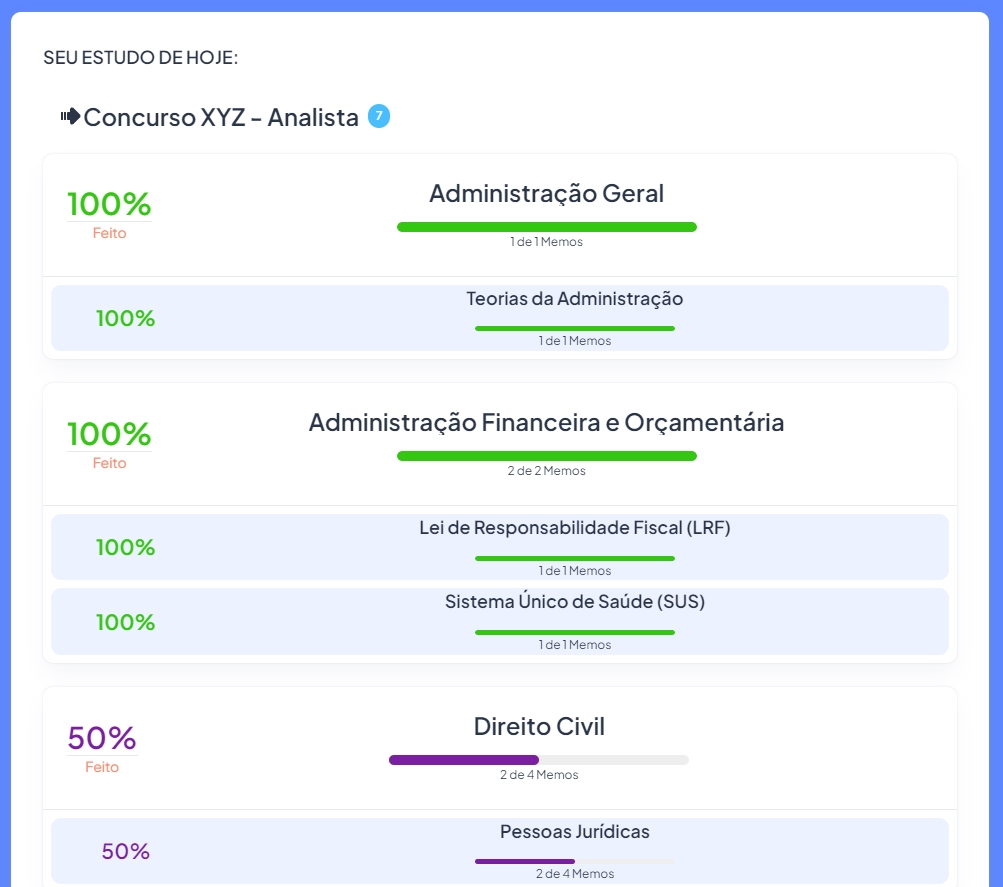Image resolution: width=1003 pixels, height=887 pixels.
Task: Click the SUS topic progress bar
Action: pyautogui.click(x=574, y=632)
